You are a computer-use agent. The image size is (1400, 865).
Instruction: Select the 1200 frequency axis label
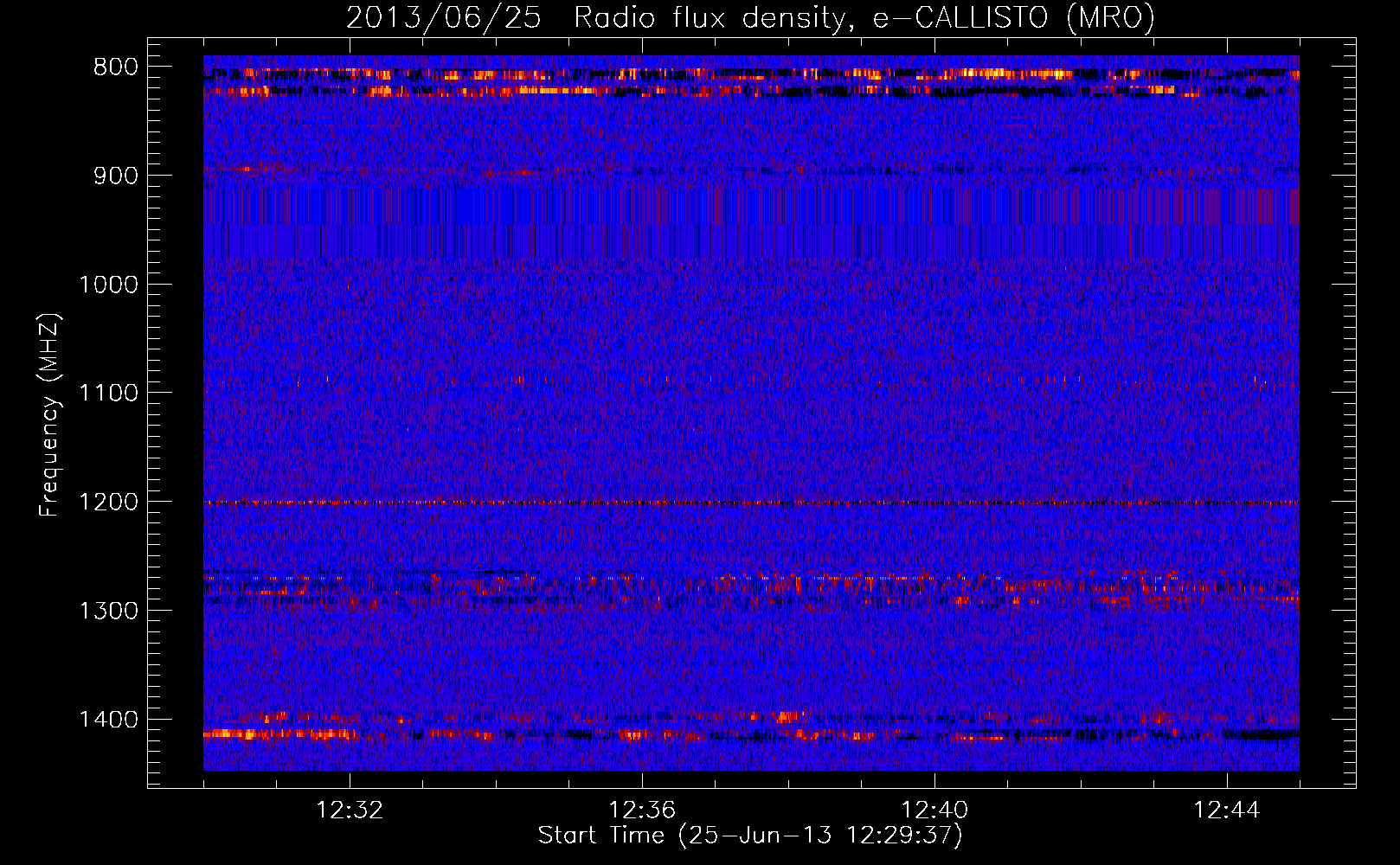click(108, 502)
